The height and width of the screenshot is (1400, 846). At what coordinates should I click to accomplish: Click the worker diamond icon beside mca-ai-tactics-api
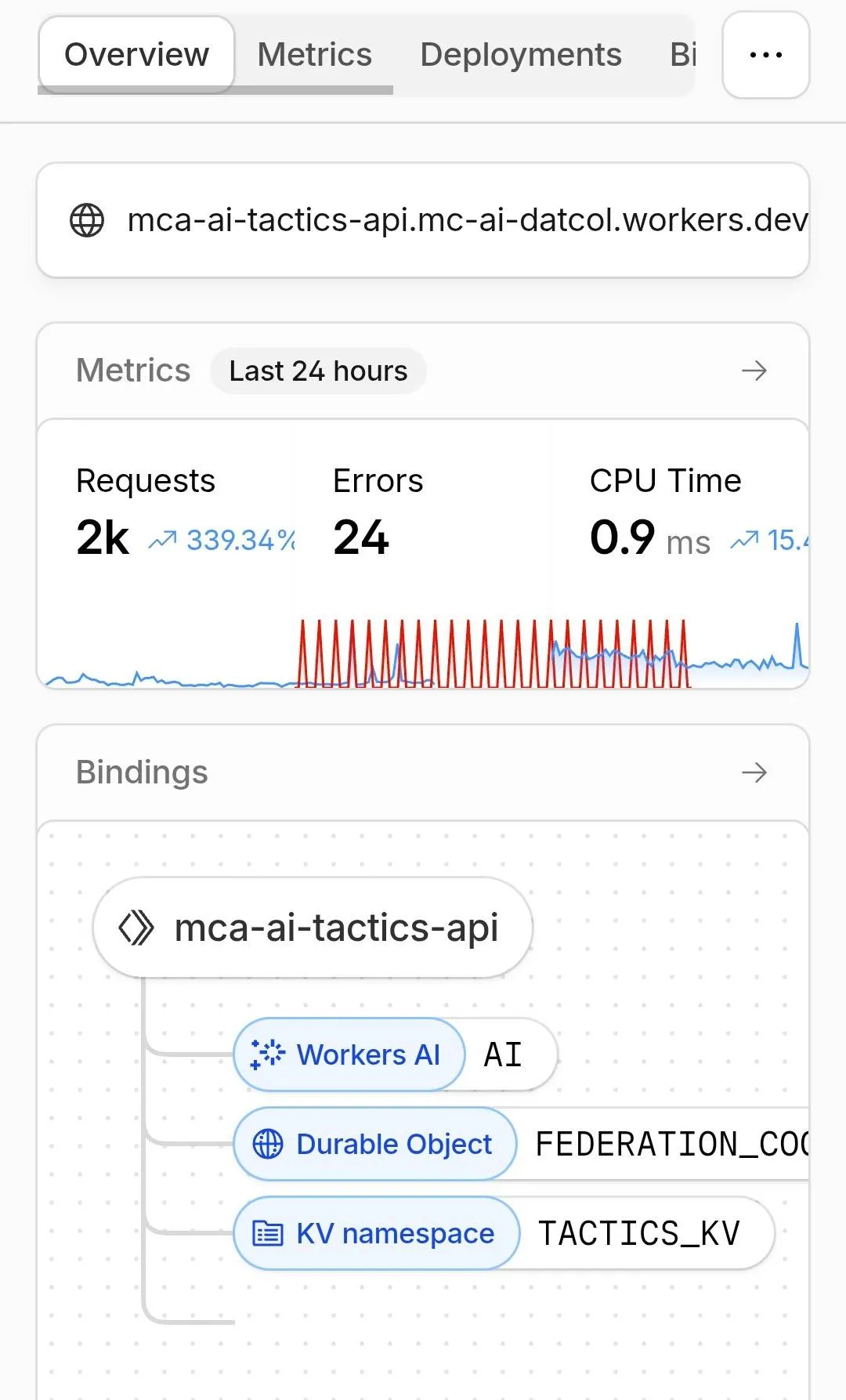pyautogui.click(x=136, y=928)
